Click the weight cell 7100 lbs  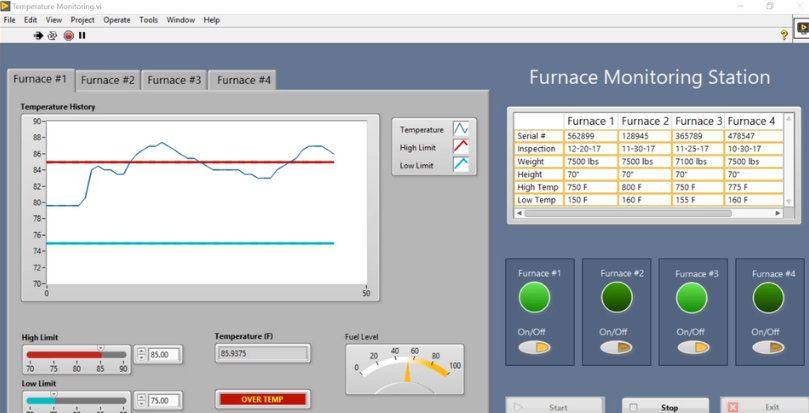(699, 162)
